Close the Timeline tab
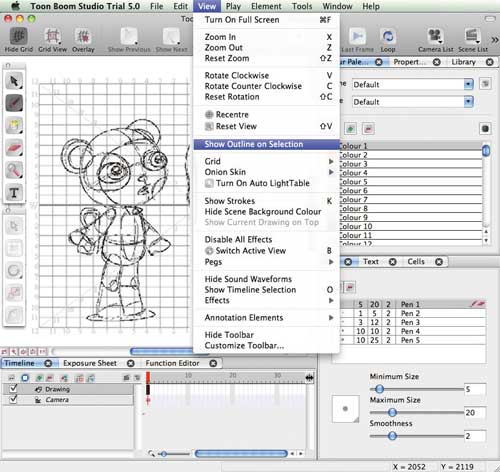 pyautogui.click(x=48, y=363)
